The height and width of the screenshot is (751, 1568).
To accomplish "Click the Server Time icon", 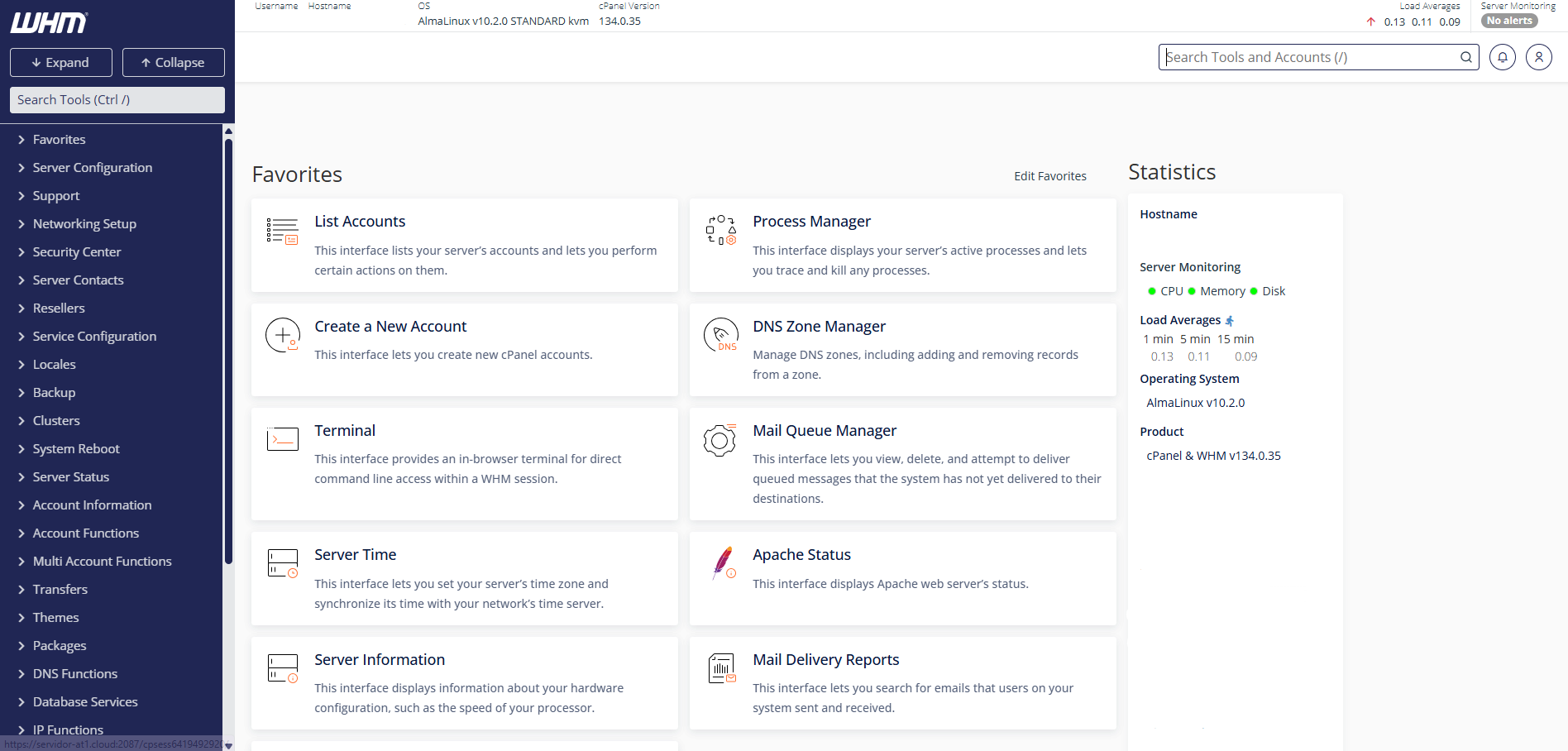I will [282, 563].
